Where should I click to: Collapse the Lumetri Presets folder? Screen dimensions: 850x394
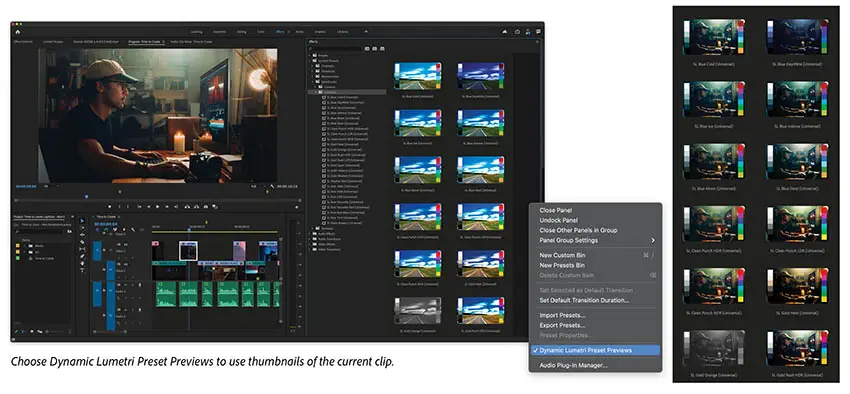[x=310, y=61]
